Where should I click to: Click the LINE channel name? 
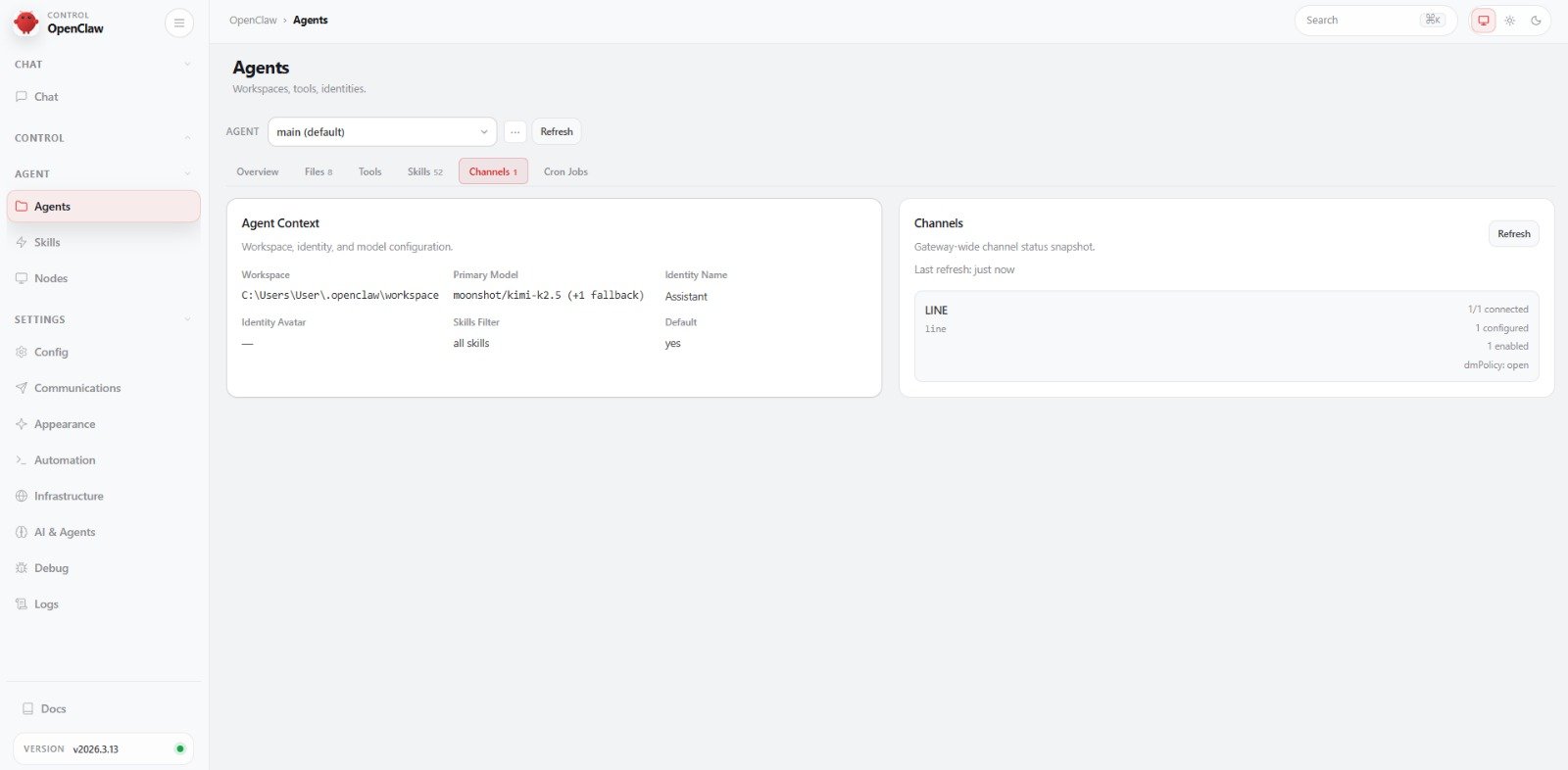pos(936,311)
